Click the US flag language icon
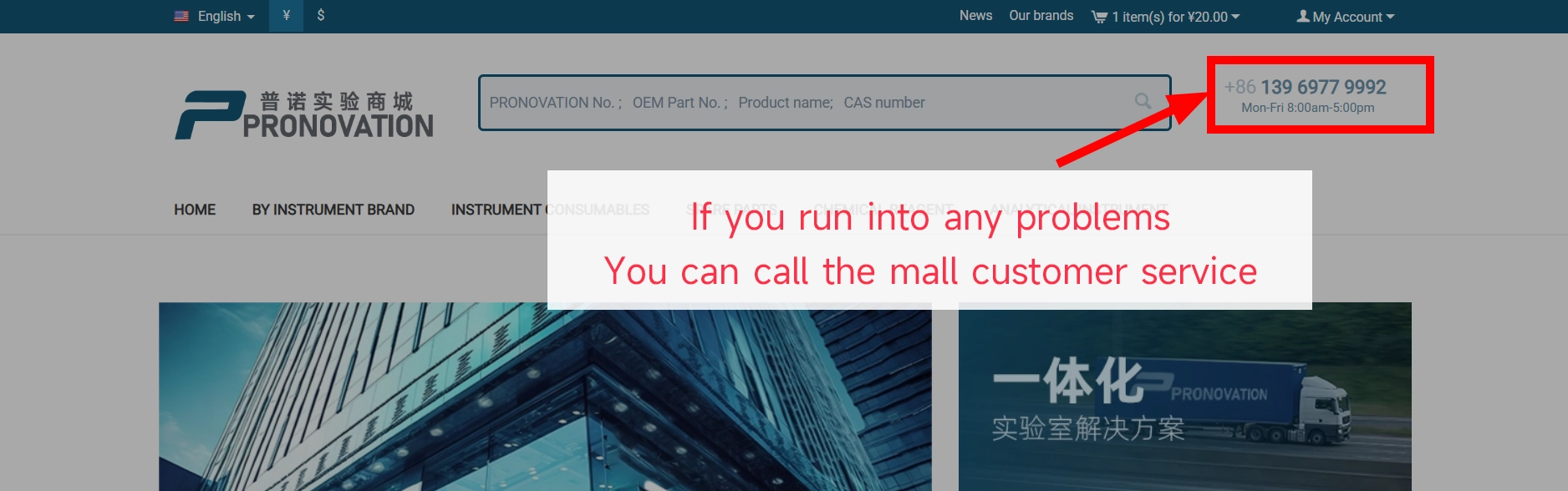The image size is (1568, 491). (x=181, y=16)
